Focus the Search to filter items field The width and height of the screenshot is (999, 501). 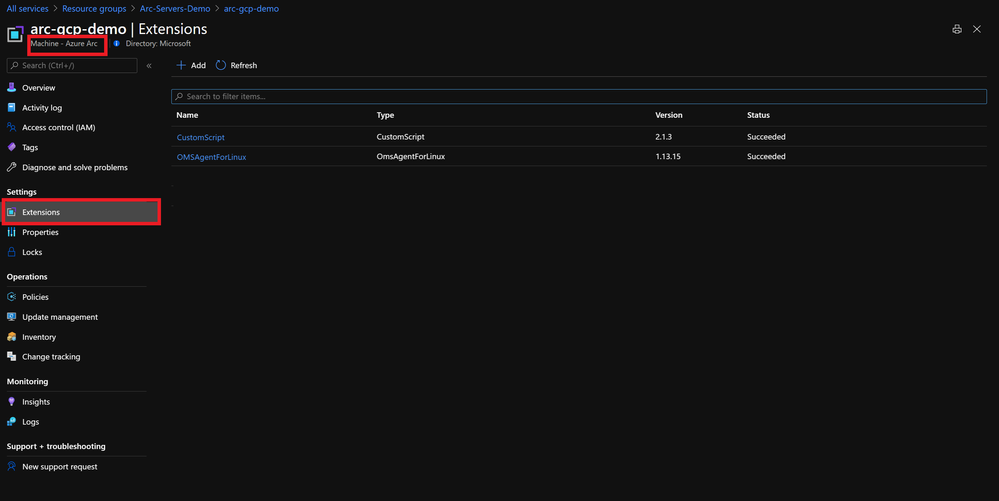click(x=579, y=96)
